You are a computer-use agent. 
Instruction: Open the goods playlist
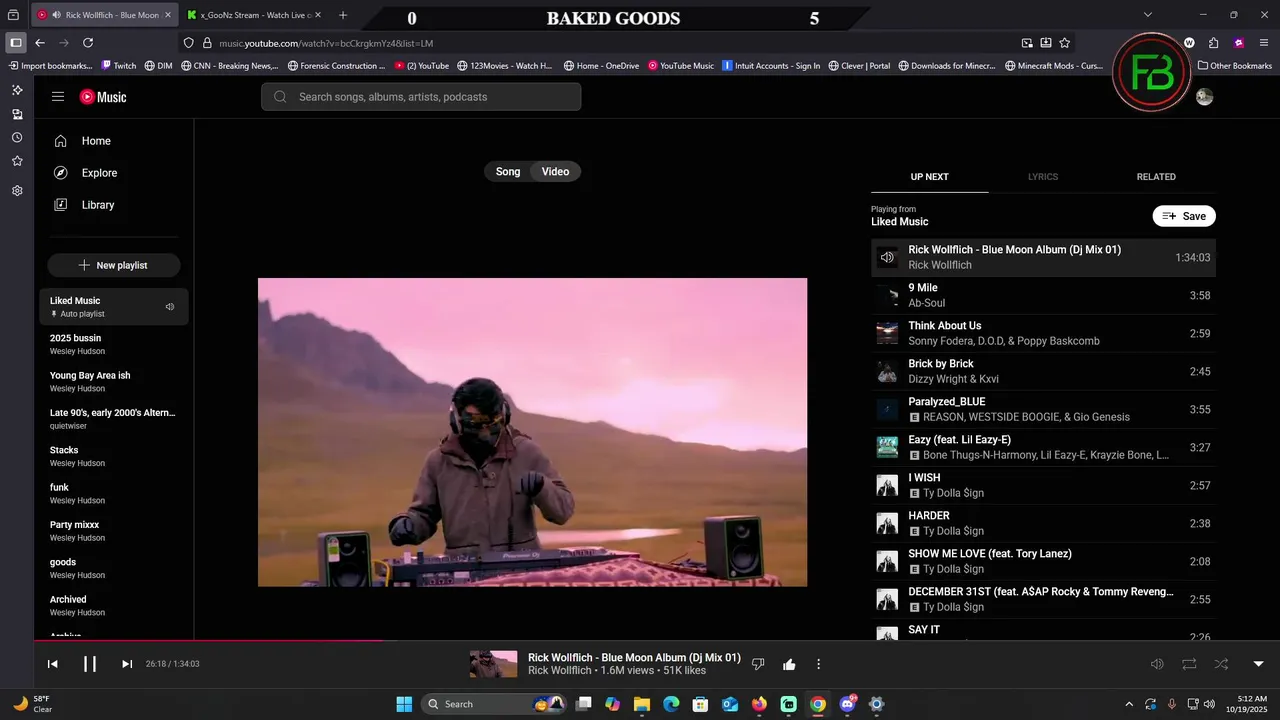tap(114, 568)
